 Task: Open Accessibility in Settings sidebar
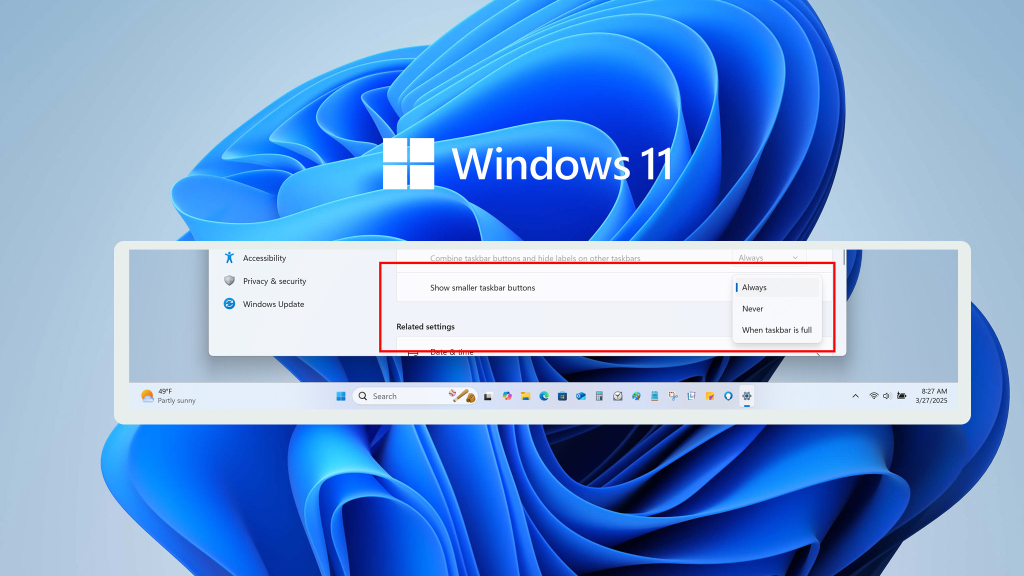(255, 258)
